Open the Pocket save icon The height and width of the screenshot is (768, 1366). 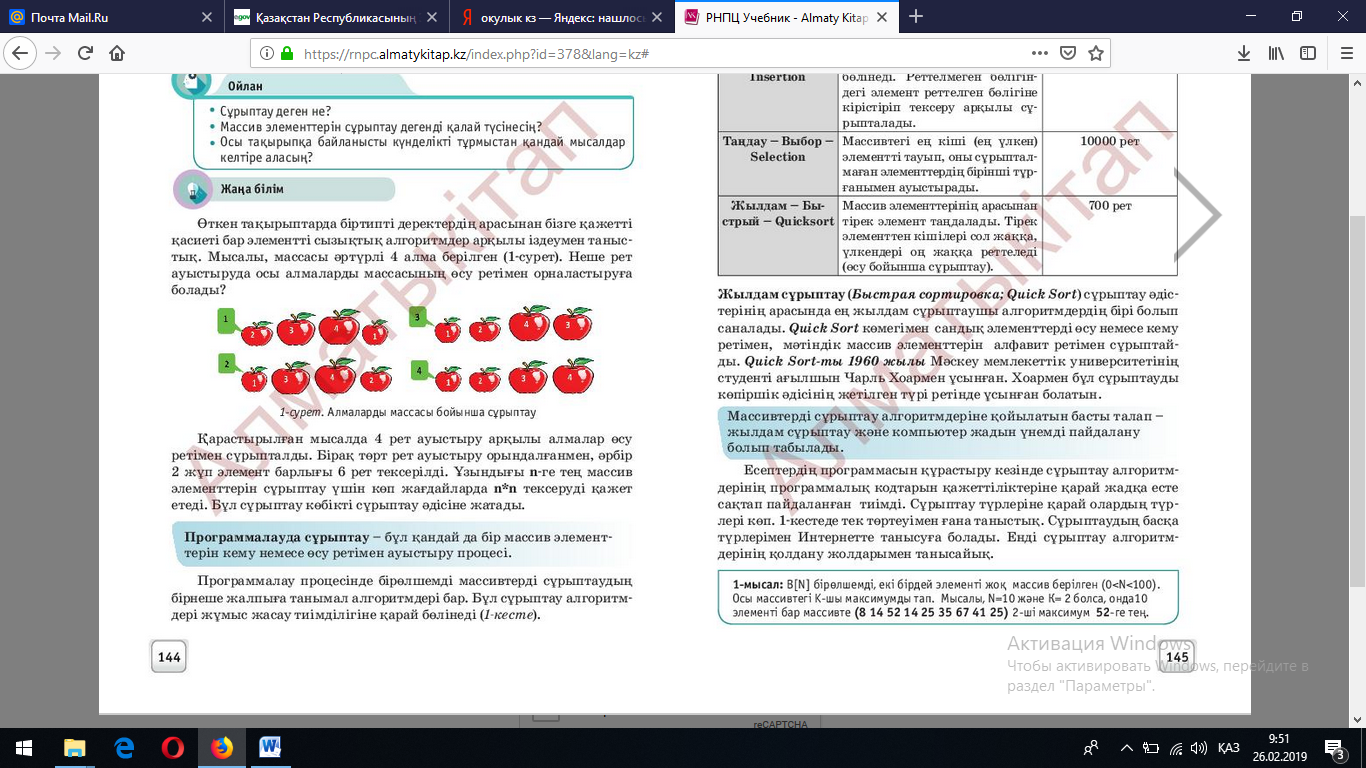1068,53
